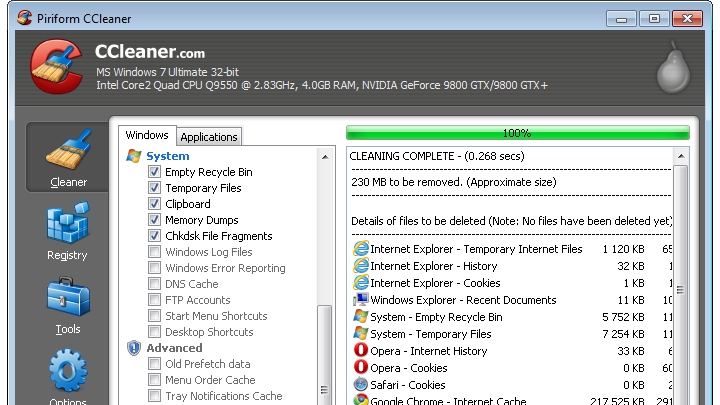Click the 100% green progress bar
This screenshot has width=720, height=405.
click(518, 133)
